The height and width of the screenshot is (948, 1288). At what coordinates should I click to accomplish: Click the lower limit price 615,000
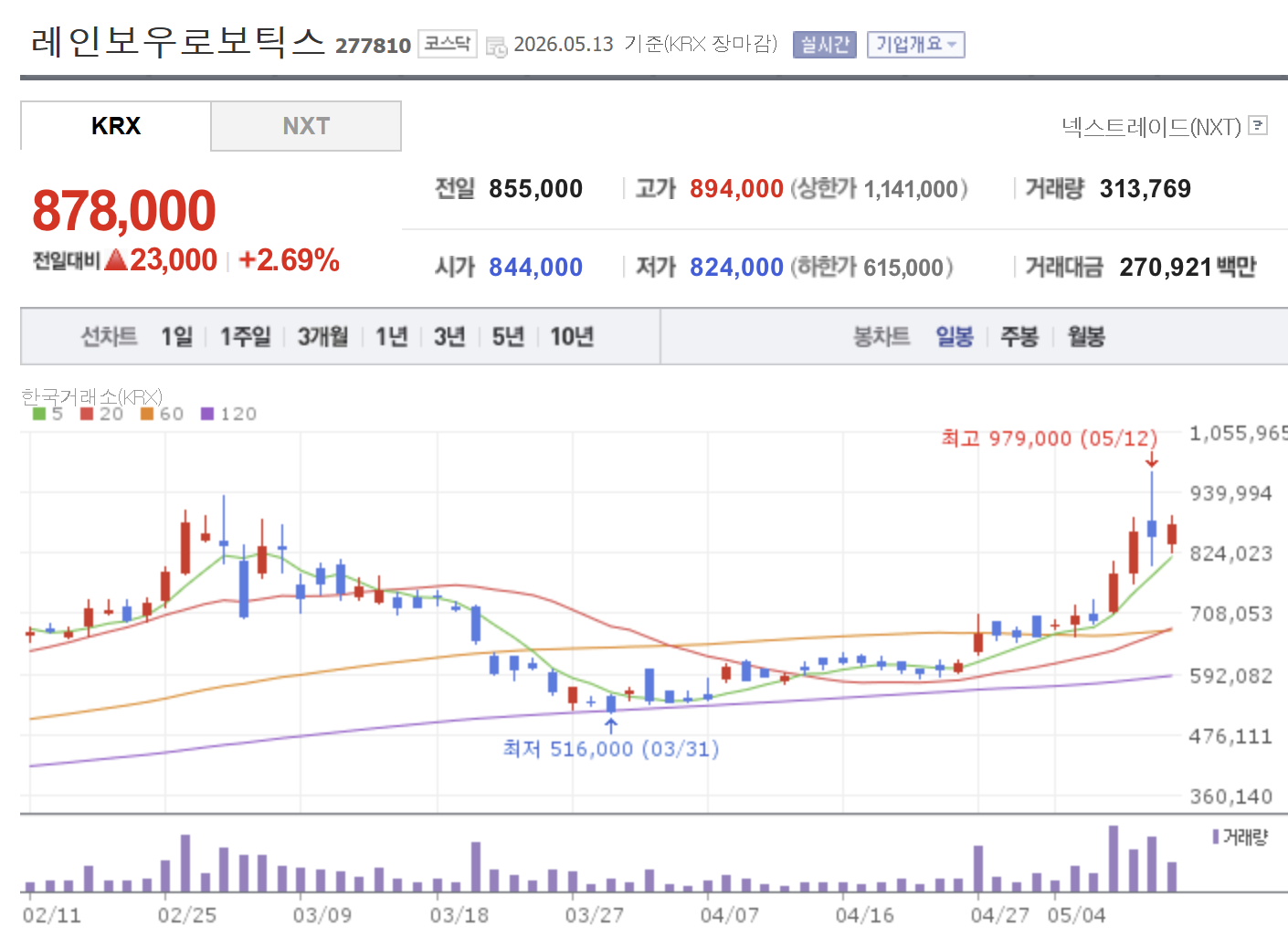903,268
